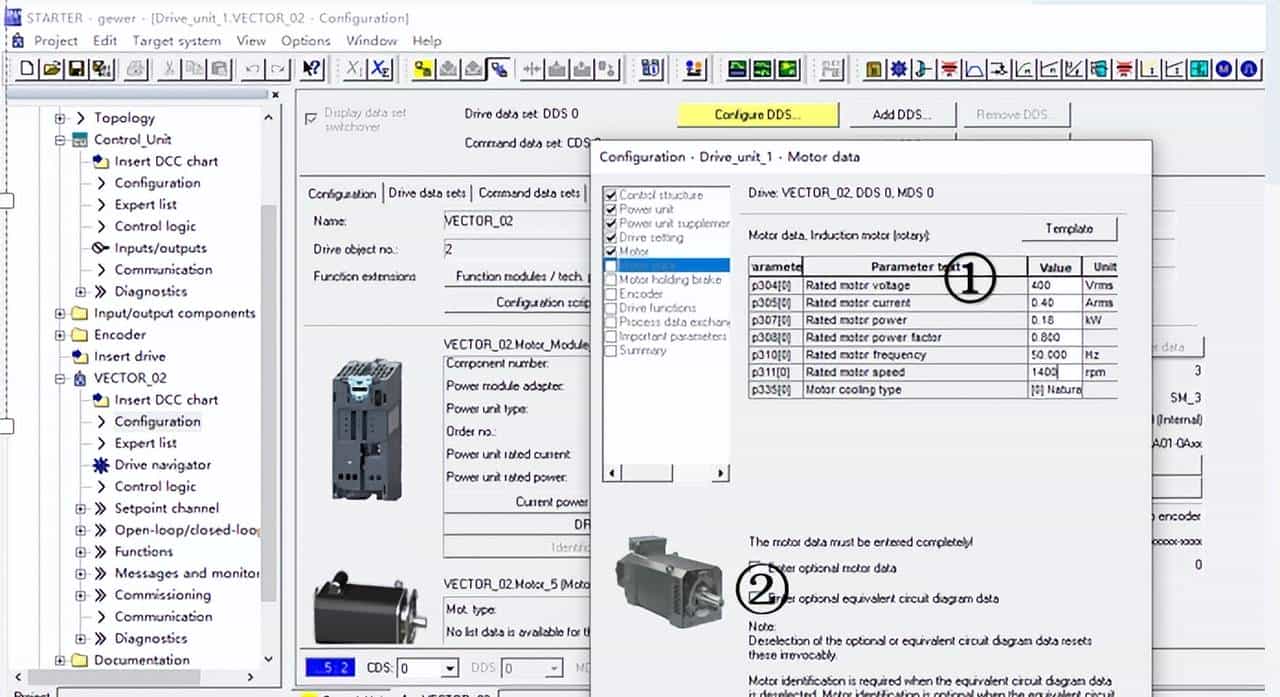Image resolution: width=1280 pixels, height=697 pixels.
Task: Click the Inputs/outputs connector icon
Action: click(x=100, y=248)
